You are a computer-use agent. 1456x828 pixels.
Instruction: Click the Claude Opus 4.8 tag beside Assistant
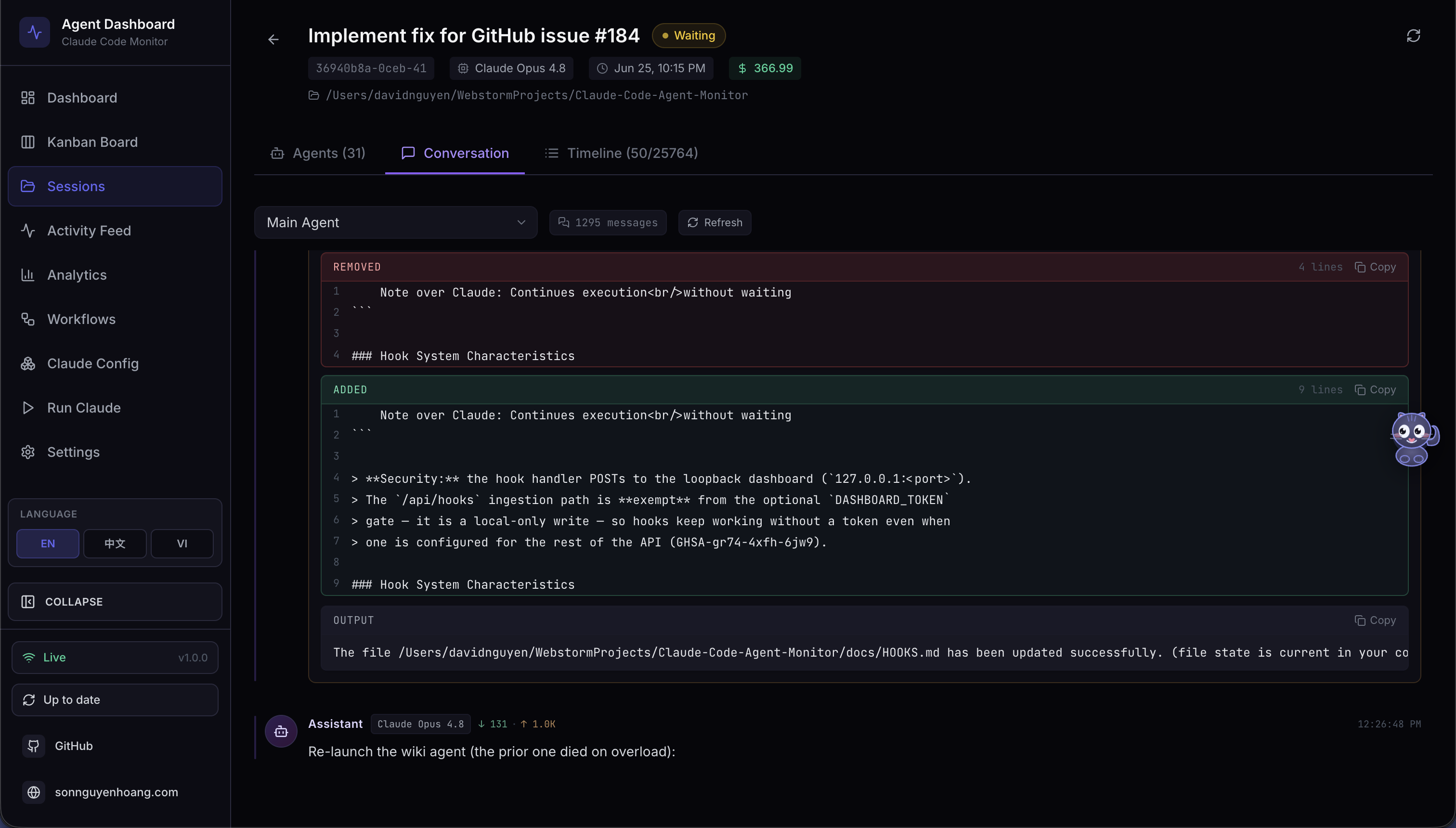[421, 724]
